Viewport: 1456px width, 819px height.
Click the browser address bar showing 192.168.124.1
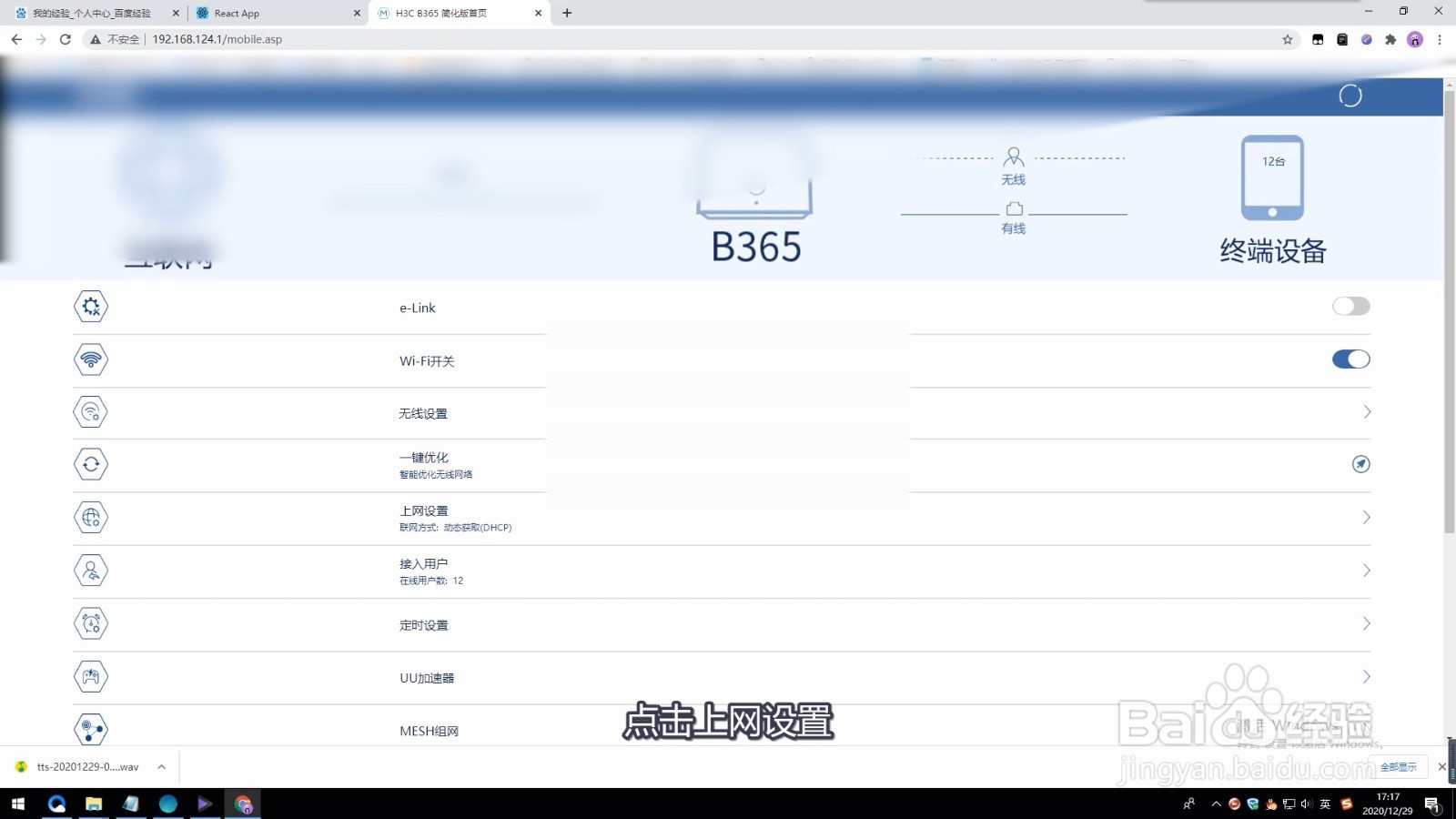217,39
